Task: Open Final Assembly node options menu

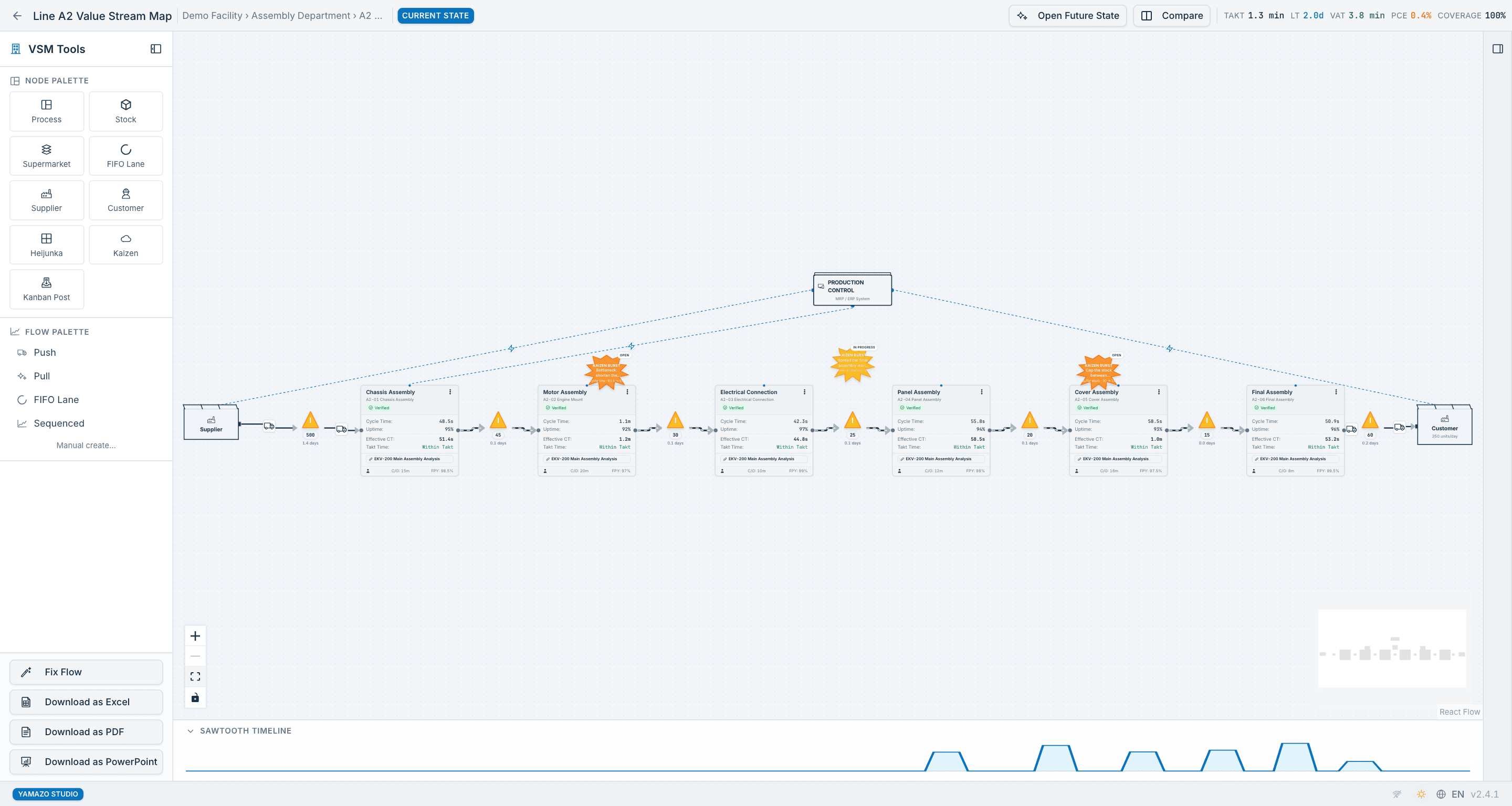Action: (1337, 392)
